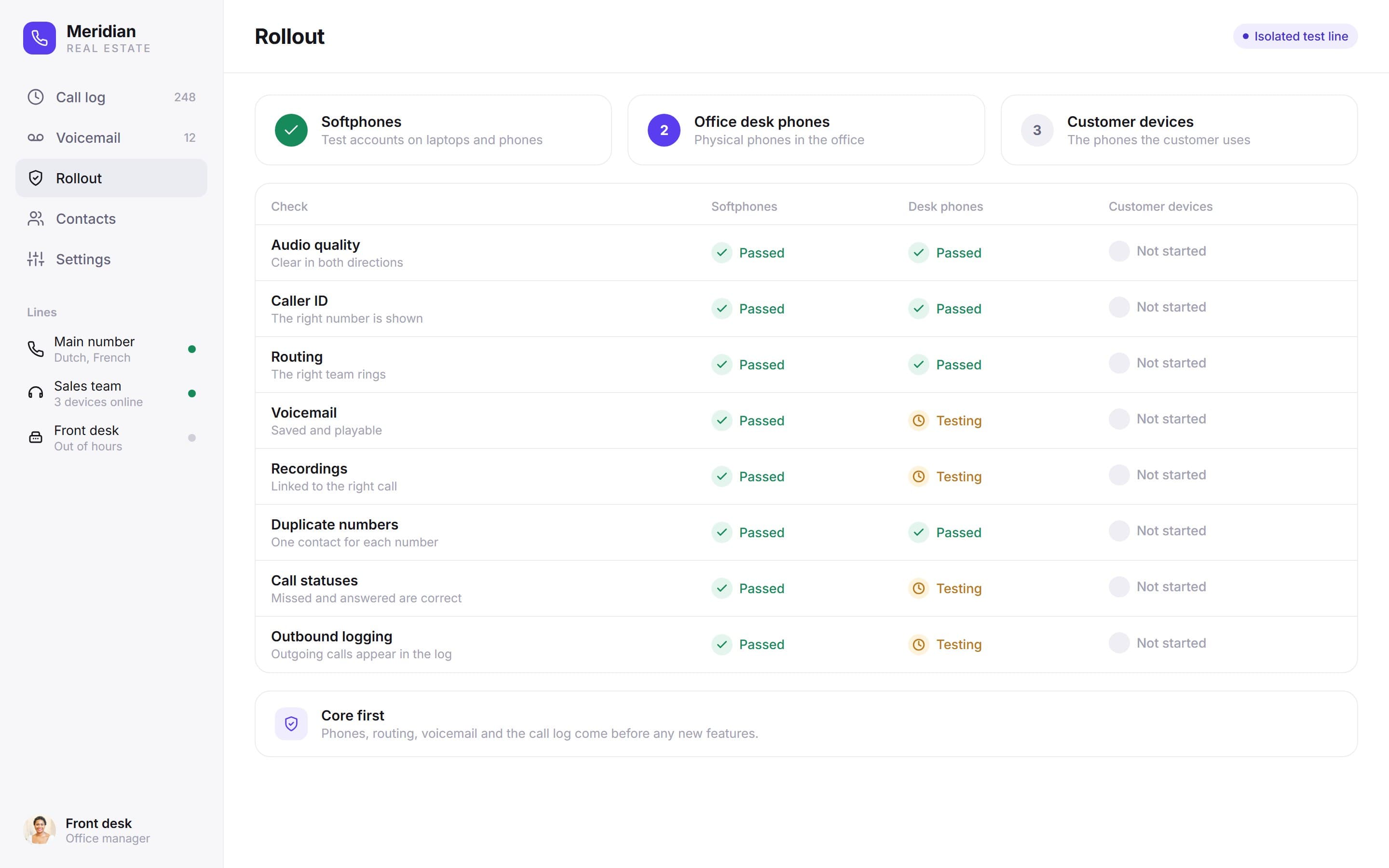Open the Softphones stage card
This screenshot has height=868, width=1389.
[434, 130]
